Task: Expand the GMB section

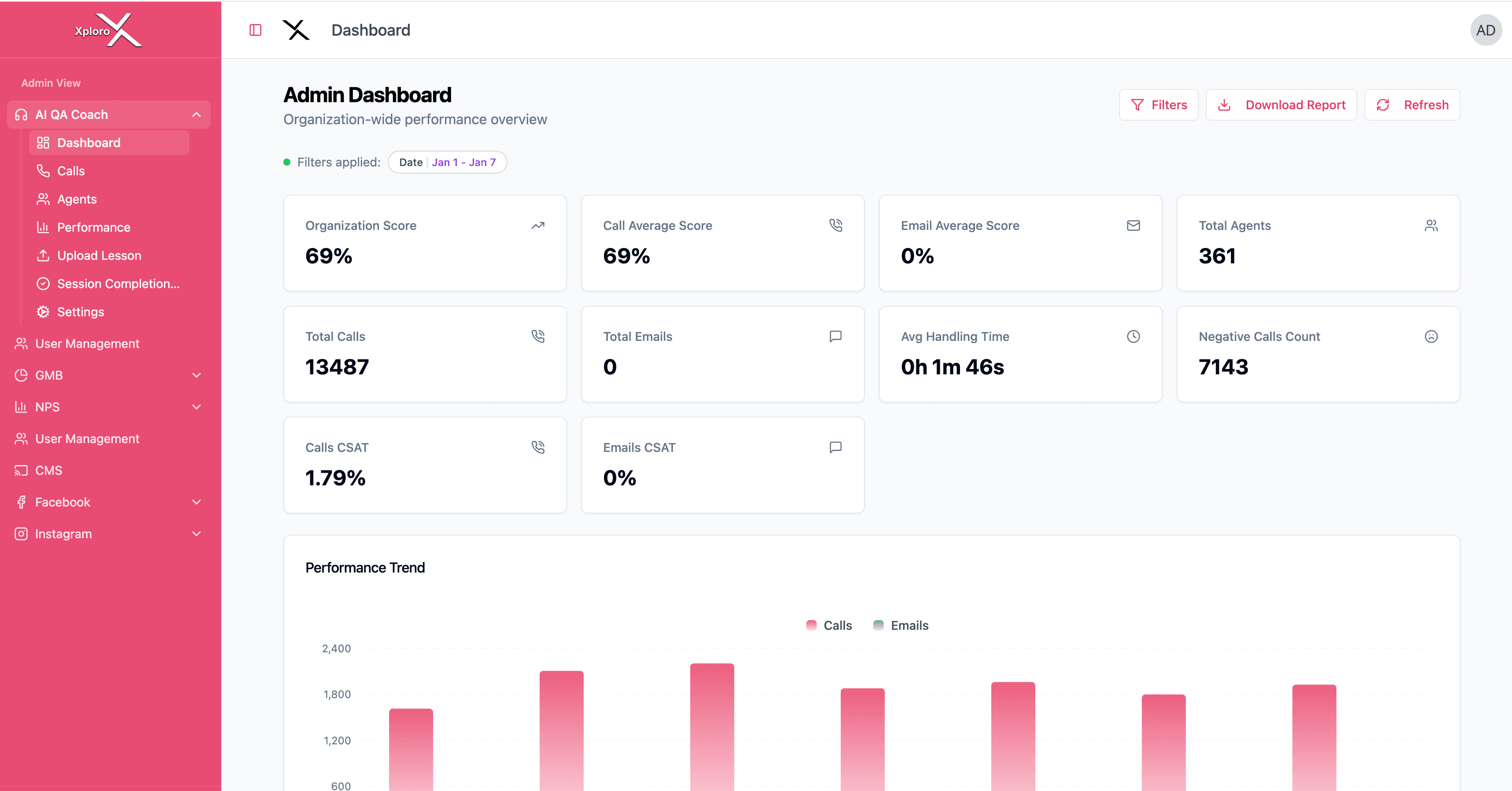Action: coord(196,375)
